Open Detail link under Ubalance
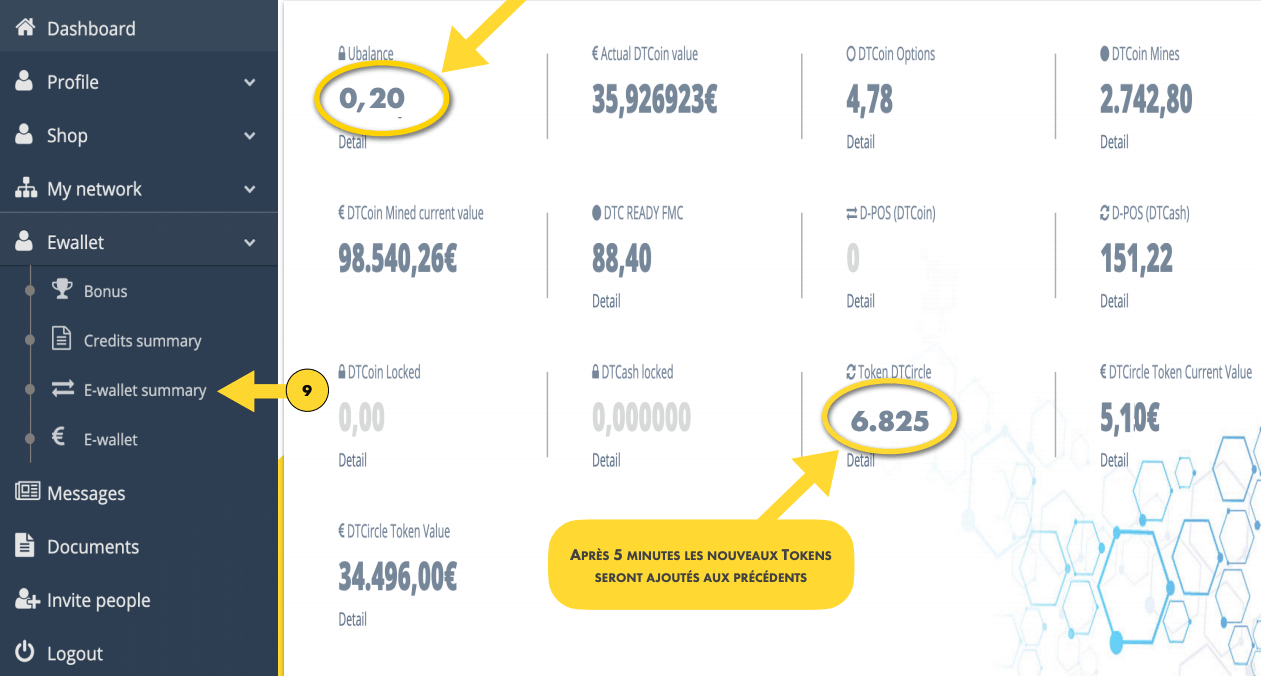Viewport: 1261px width, 676px height. [x=352, y=142]
